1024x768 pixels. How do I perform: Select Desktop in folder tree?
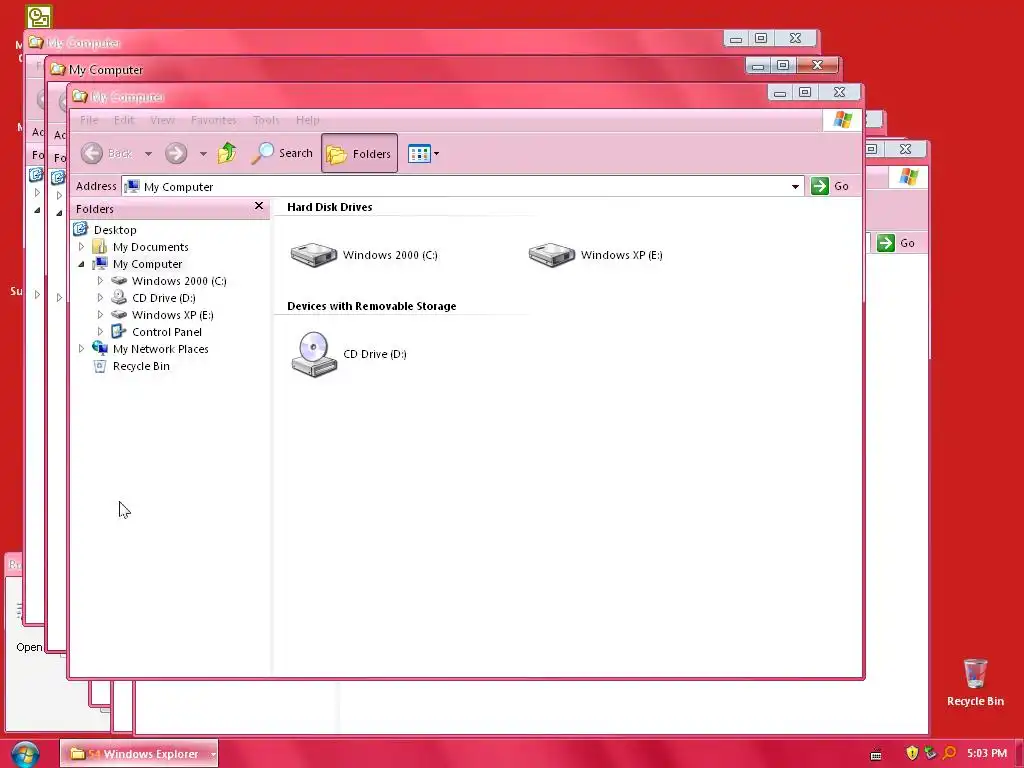pos(115,230)
